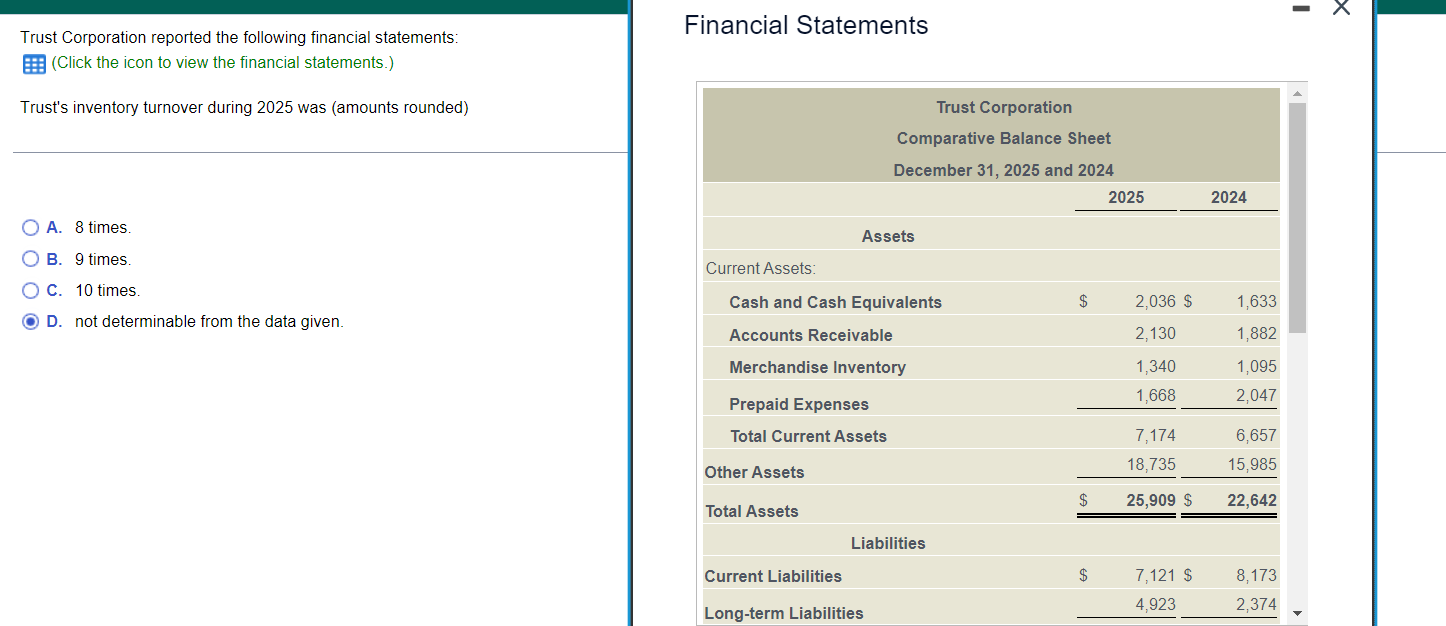The image size is (1446, 626).
Task: Select the 2024 column header
Action: pos(1228,197)
